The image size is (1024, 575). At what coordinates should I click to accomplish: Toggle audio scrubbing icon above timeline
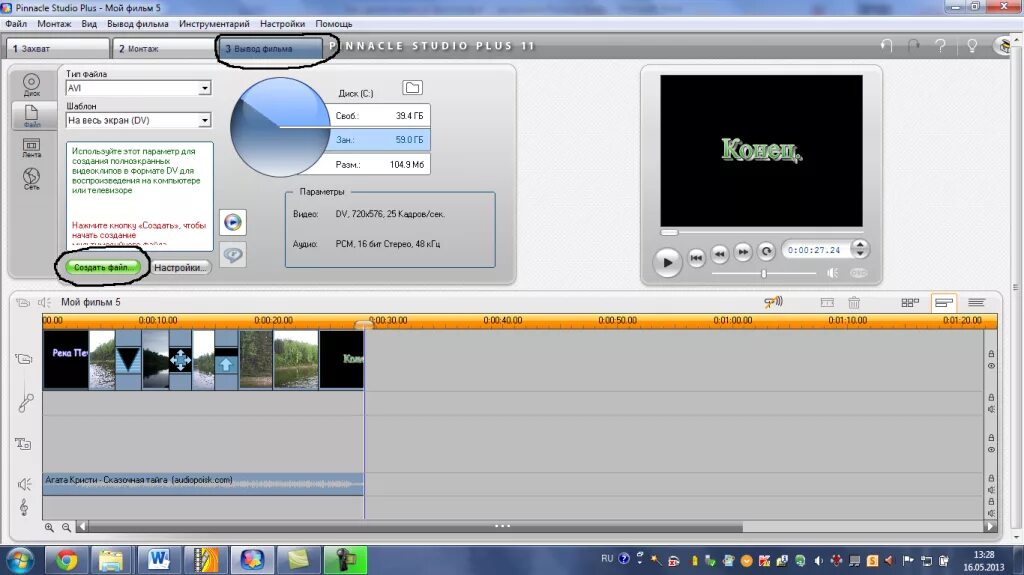773,302
